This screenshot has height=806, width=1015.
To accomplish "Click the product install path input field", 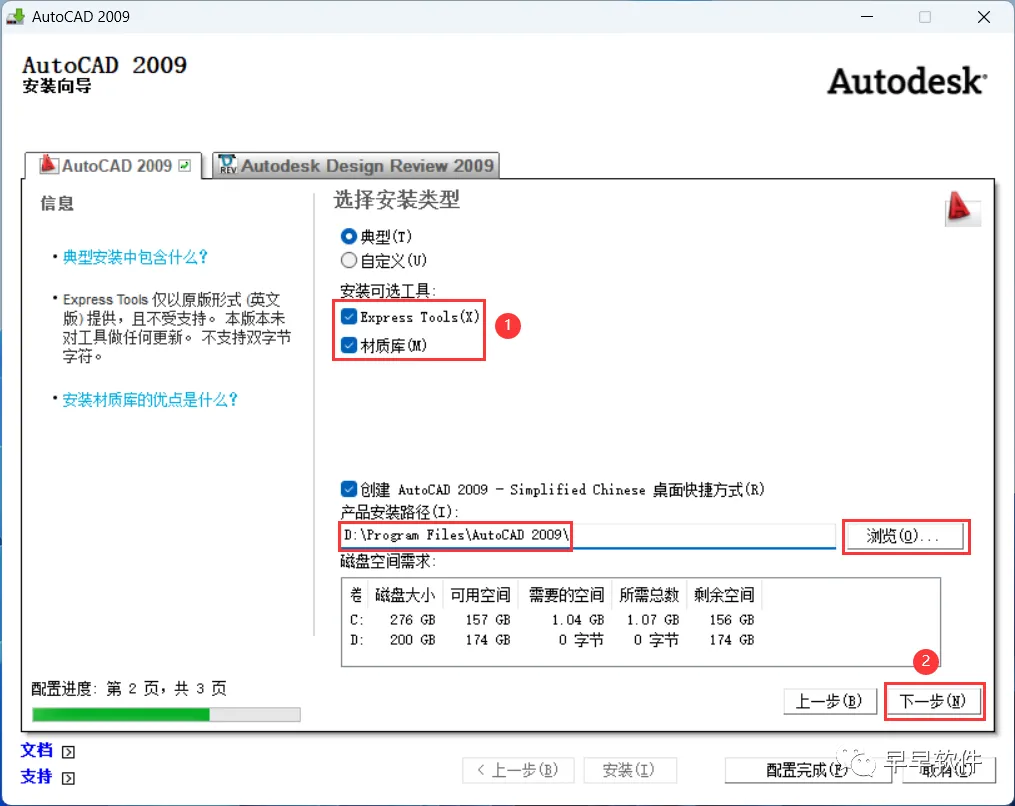I will tap(588, 535).
